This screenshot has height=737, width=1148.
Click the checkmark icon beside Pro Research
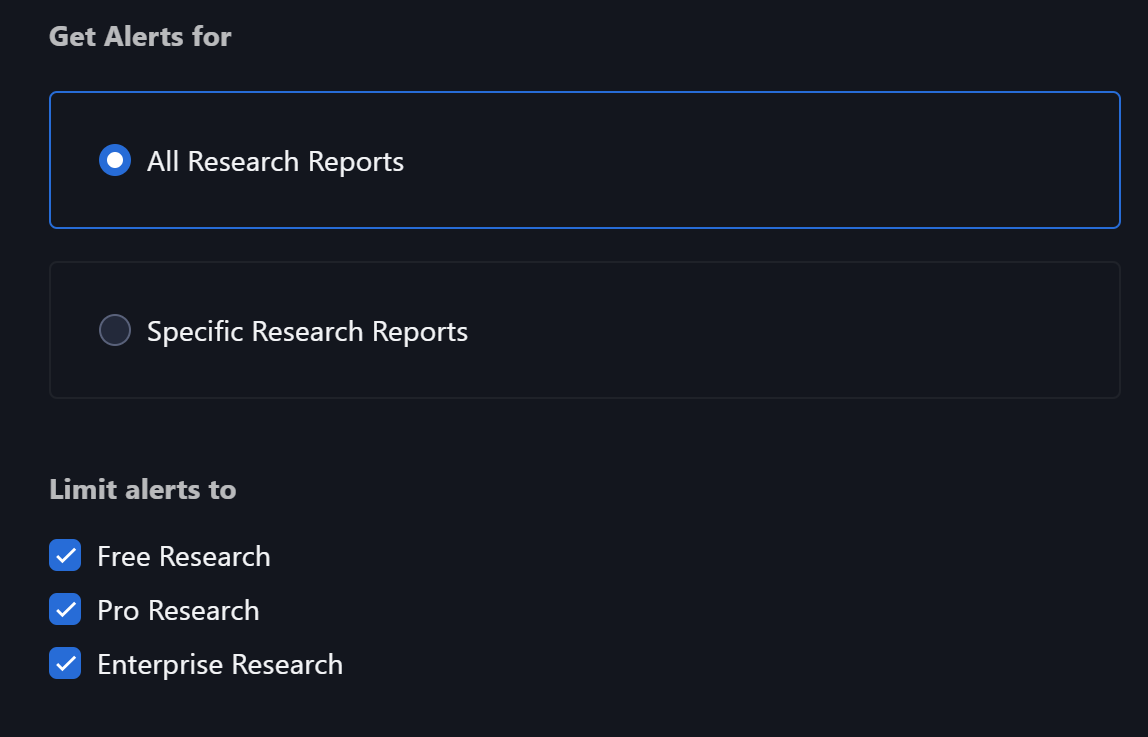pyautogui.click(x=65, y=610)
